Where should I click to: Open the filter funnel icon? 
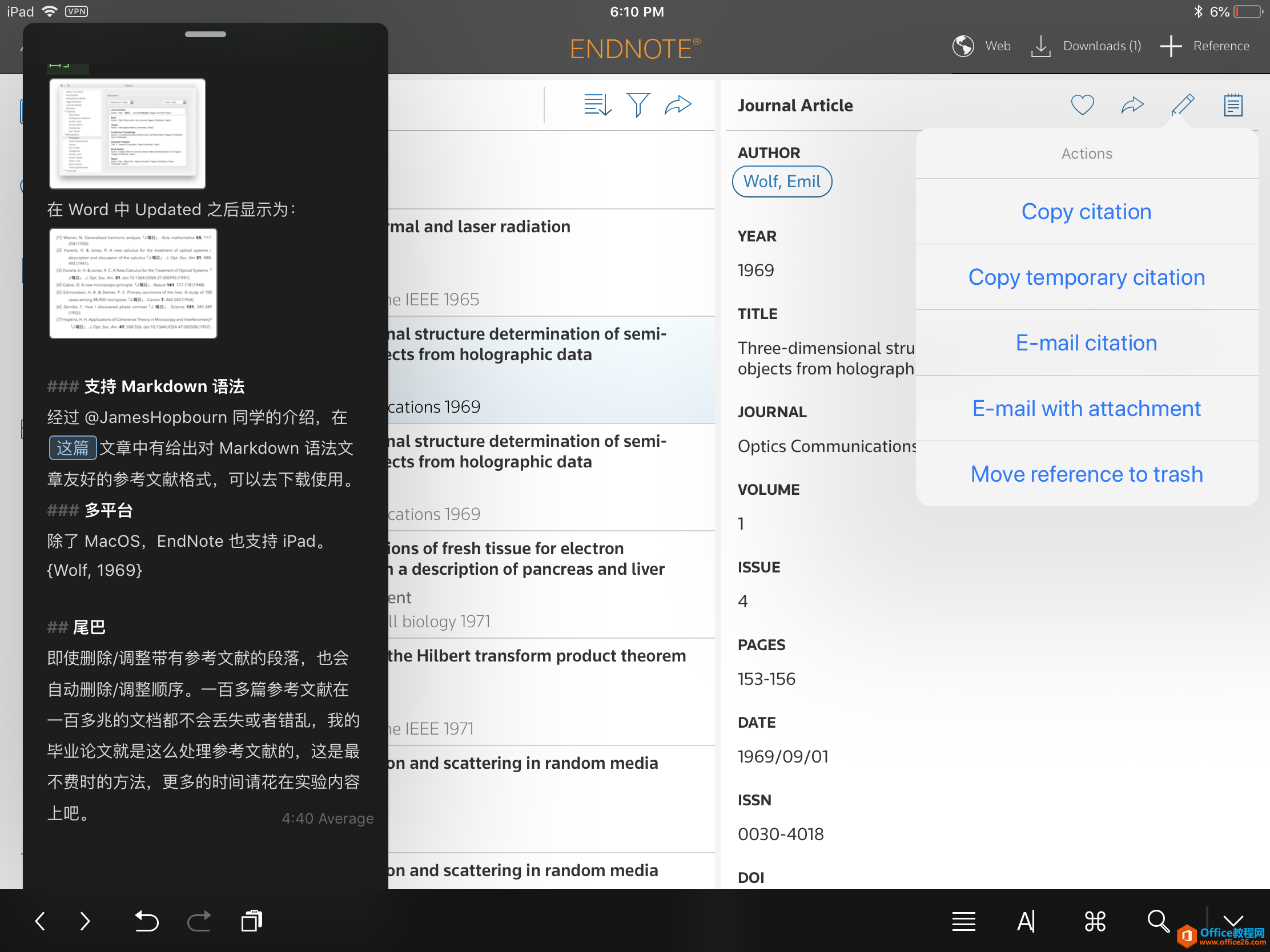[x=638, y=105]
